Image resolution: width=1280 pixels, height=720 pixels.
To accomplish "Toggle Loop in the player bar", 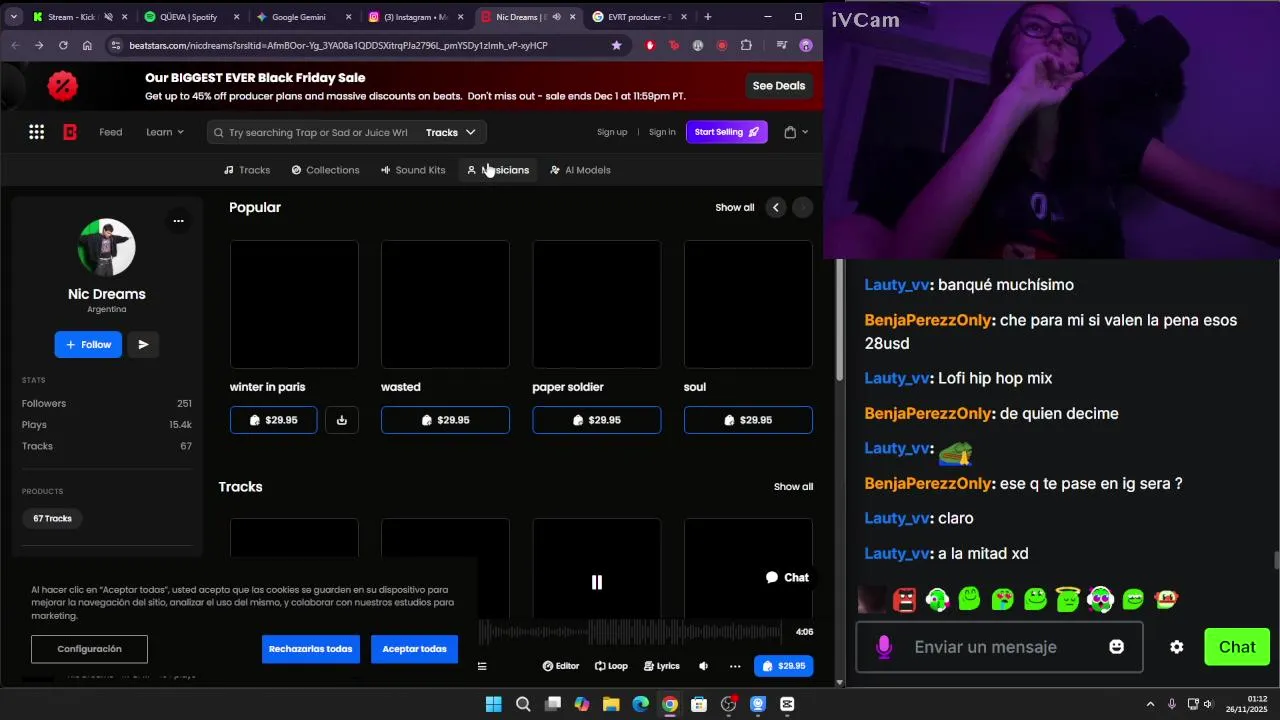I will click(611, 666).
